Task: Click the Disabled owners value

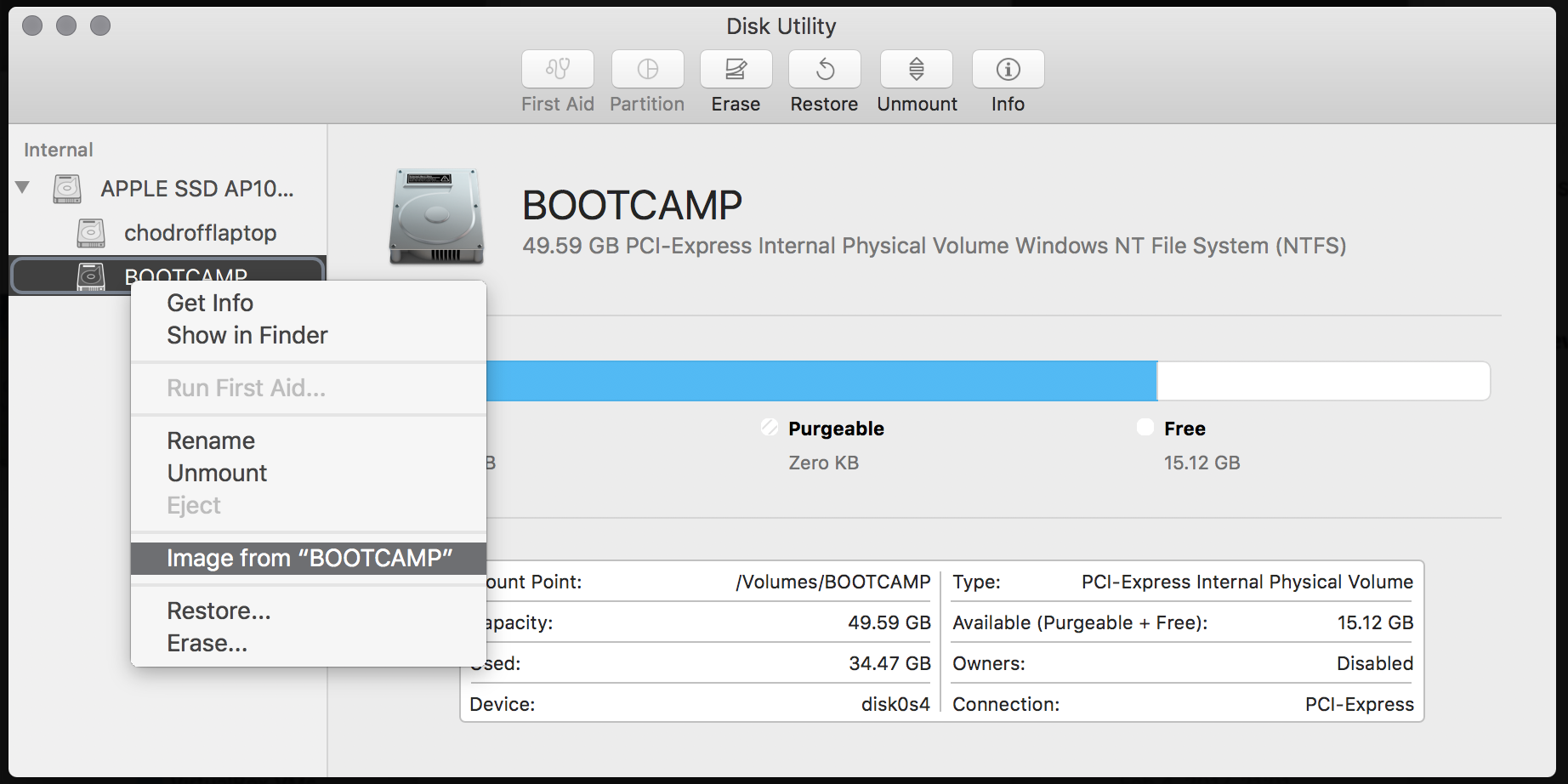Action: (1375, 663)
